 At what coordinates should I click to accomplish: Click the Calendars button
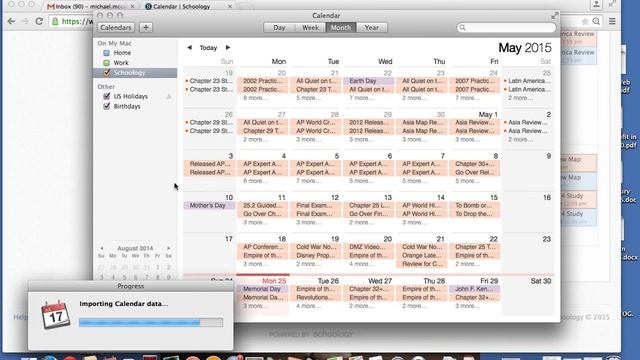pyautogui.click(x=116, y=27)
